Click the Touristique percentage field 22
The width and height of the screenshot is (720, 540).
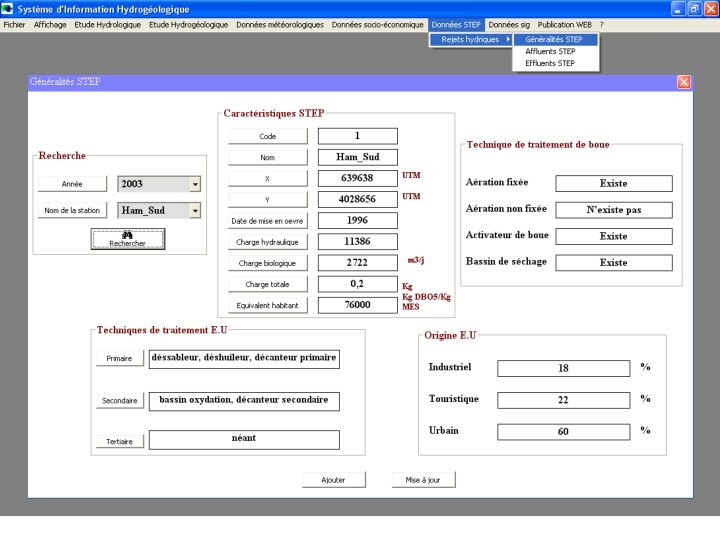(x=563, y=400)
